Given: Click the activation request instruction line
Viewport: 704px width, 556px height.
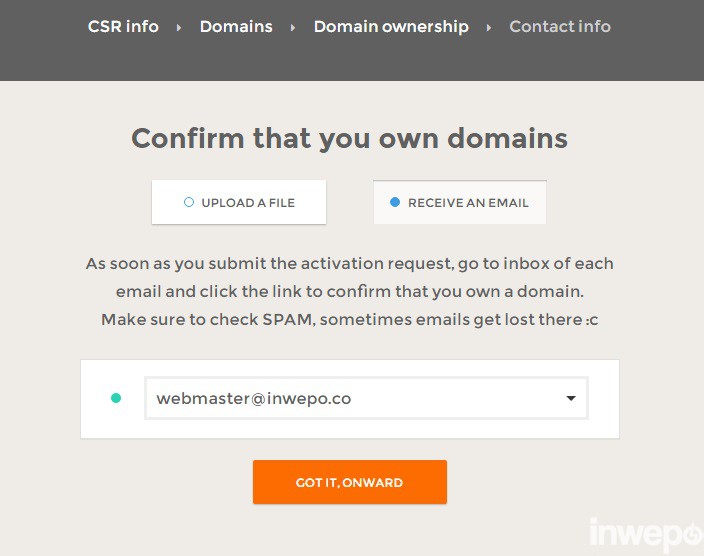Looking at the screenshot, I should click(x=350, y=264).
